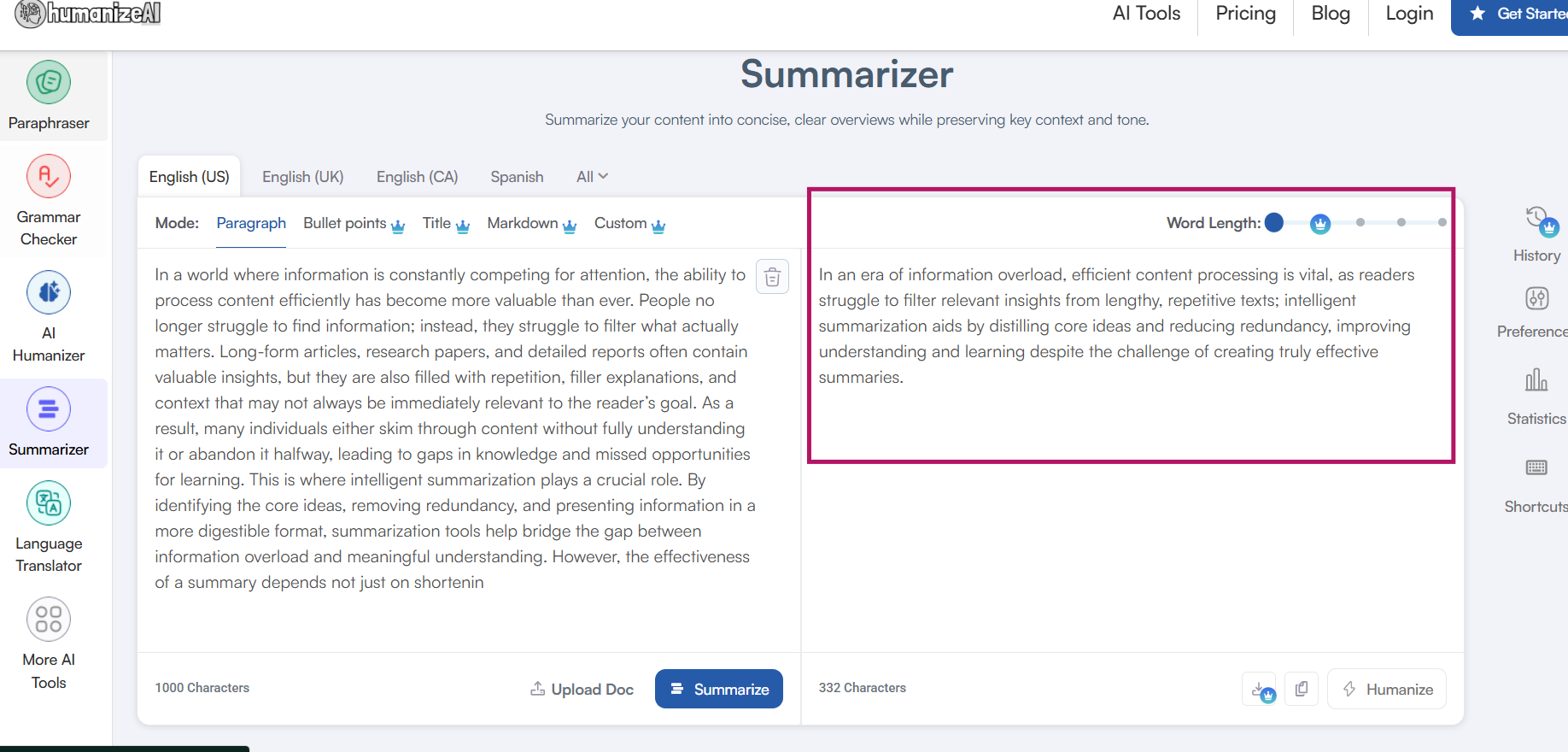The height and width of the screenshot is (752, 1568).
Task: Click the Humanize button
Action: point(1387,689)
